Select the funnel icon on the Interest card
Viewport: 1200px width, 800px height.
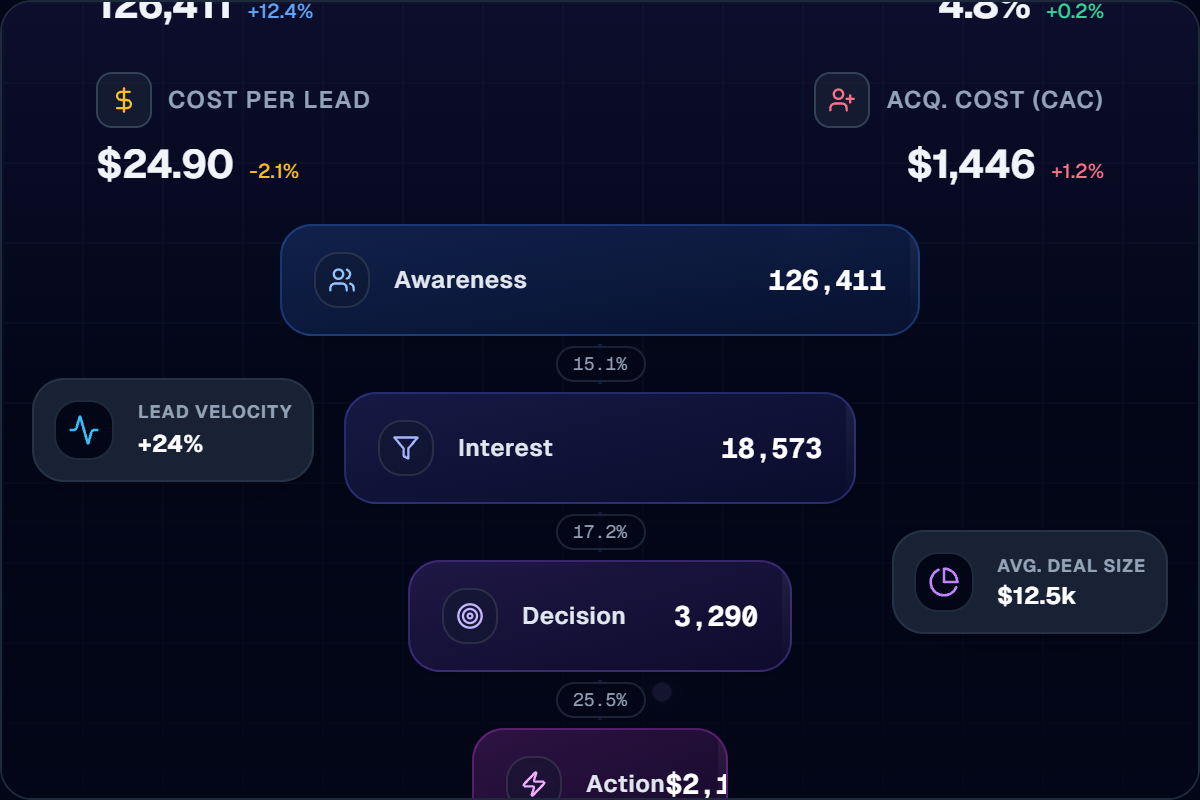(405, 448)
